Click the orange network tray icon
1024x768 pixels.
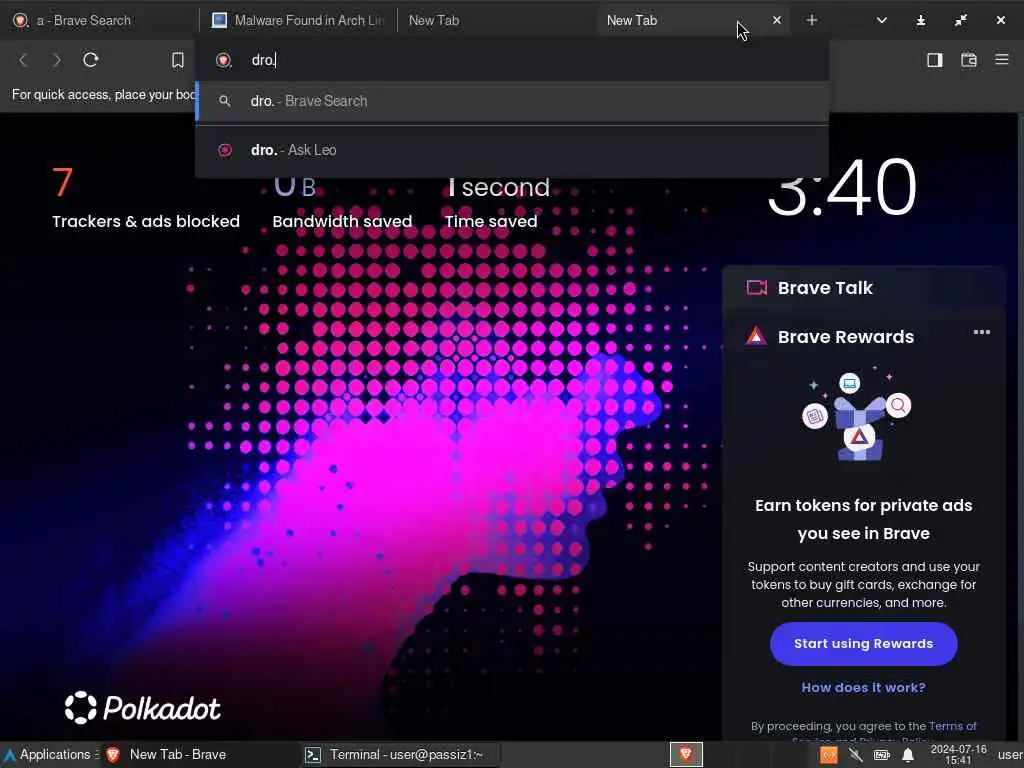(x=828, y=755)
